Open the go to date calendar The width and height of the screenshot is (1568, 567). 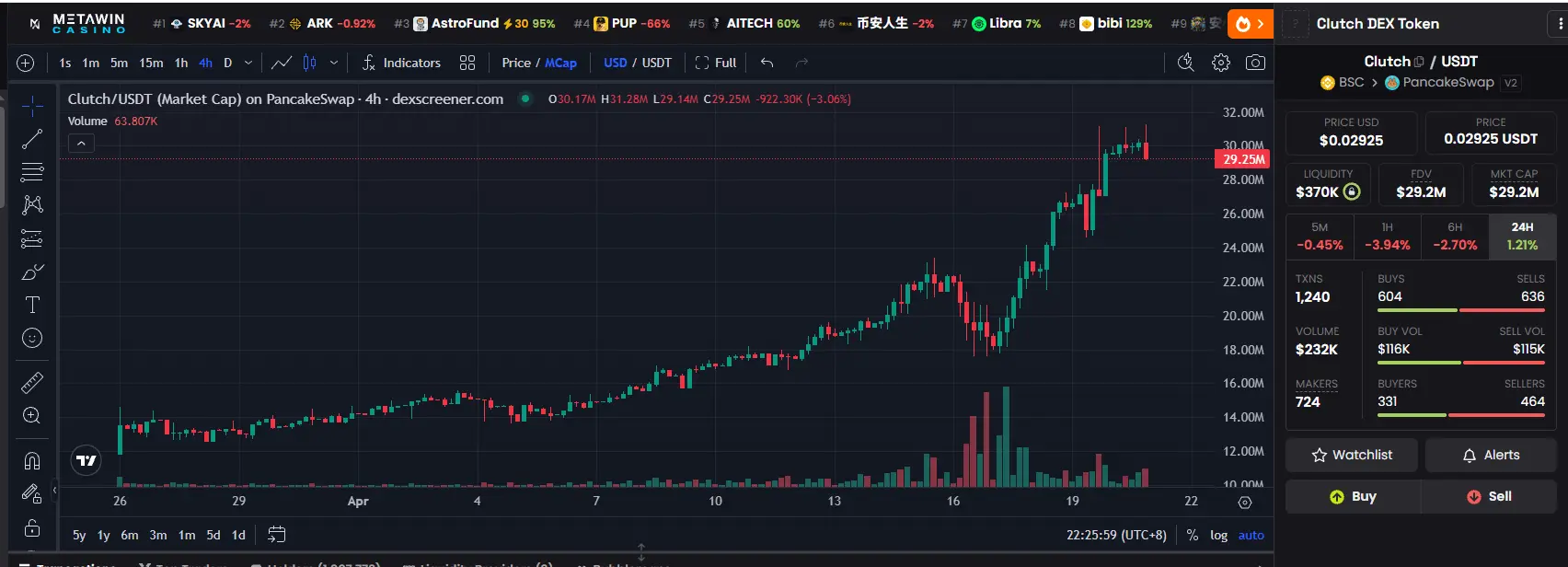click(x=276, y=534)
